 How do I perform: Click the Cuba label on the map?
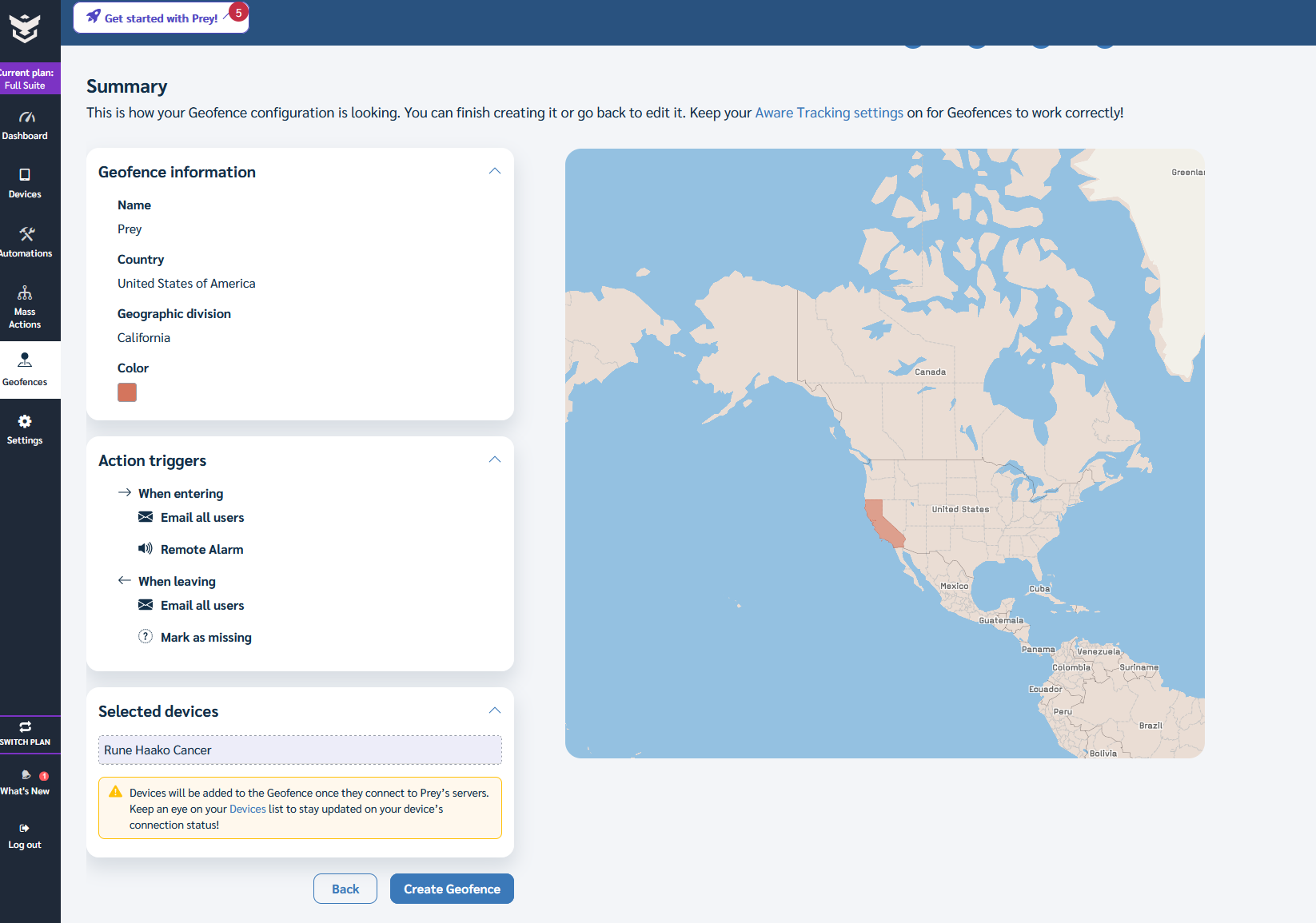point(1039,589)
